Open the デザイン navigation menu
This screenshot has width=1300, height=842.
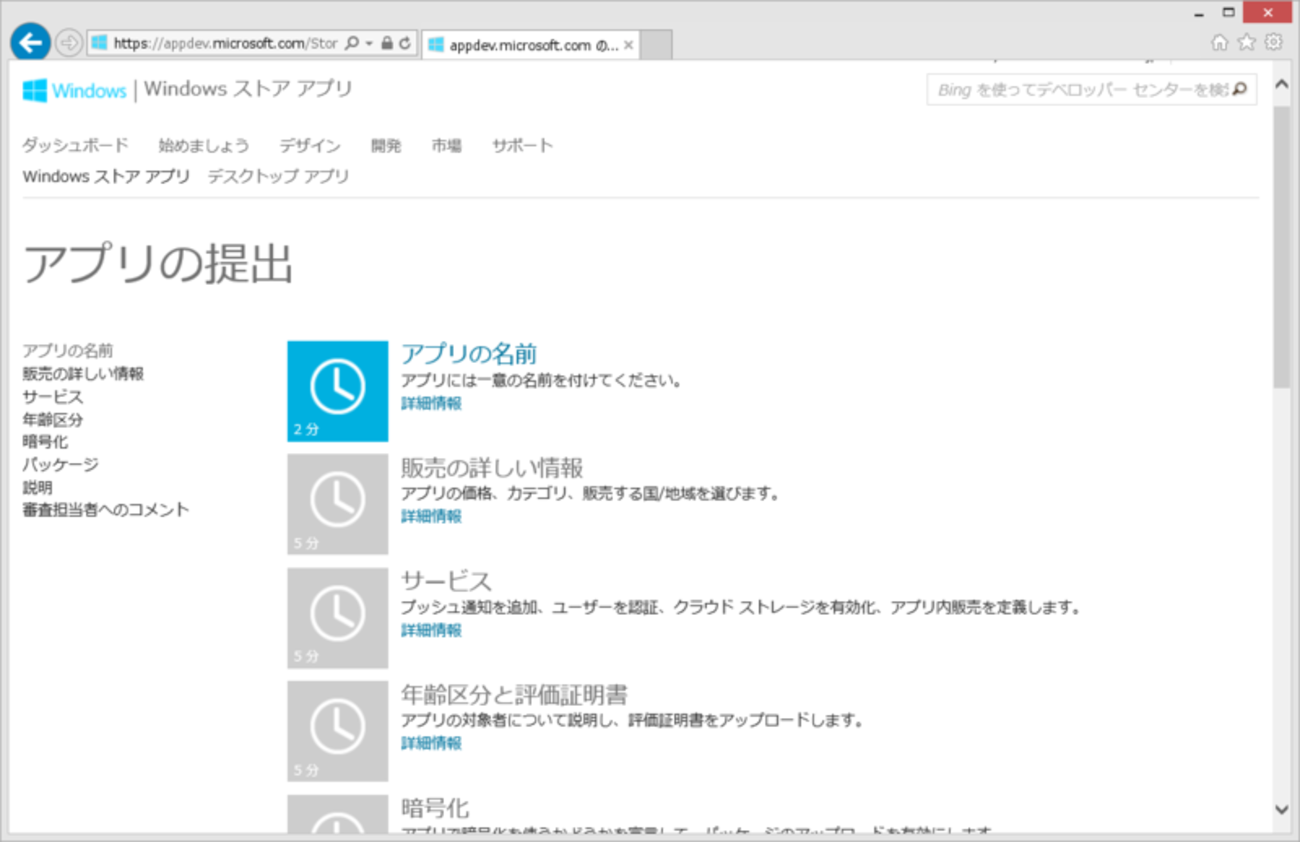pos(309,145)
